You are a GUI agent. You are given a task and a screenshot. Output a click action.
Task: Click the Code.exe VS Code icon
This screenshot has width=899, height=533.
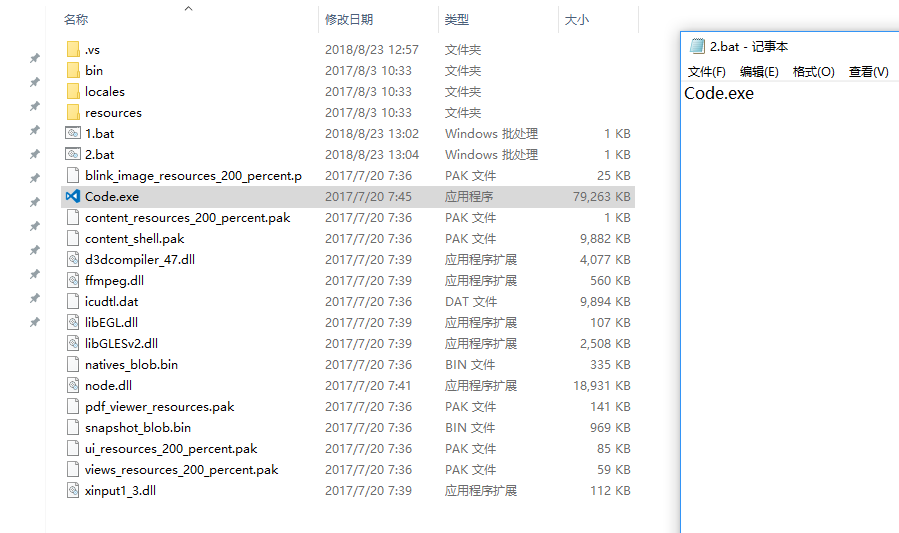pos(72,197)
